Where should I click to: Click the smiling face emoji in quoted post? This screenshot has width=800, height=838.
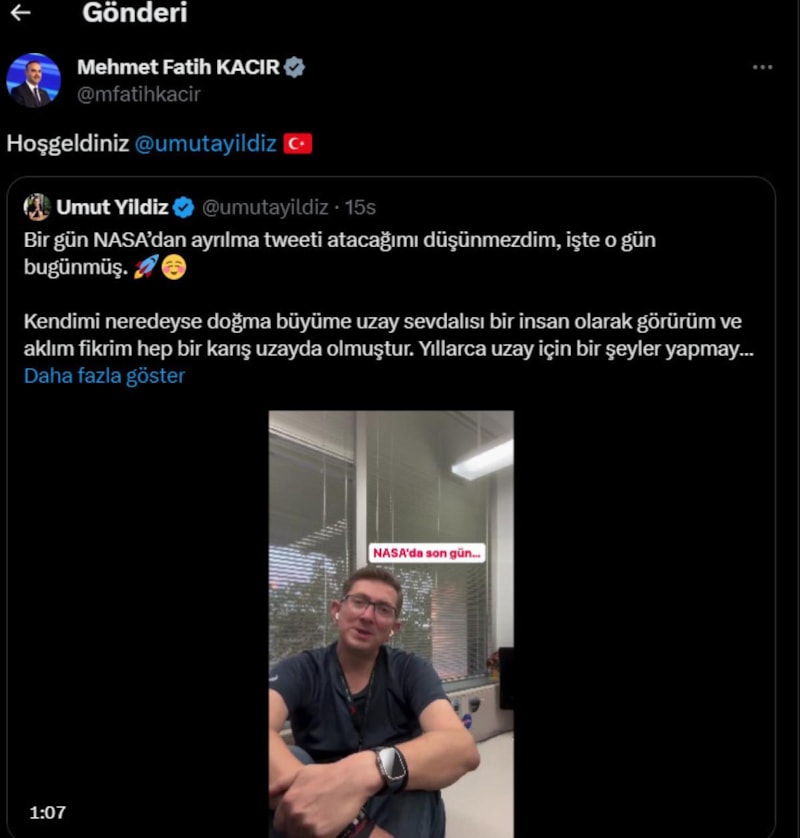pos(173,268)
